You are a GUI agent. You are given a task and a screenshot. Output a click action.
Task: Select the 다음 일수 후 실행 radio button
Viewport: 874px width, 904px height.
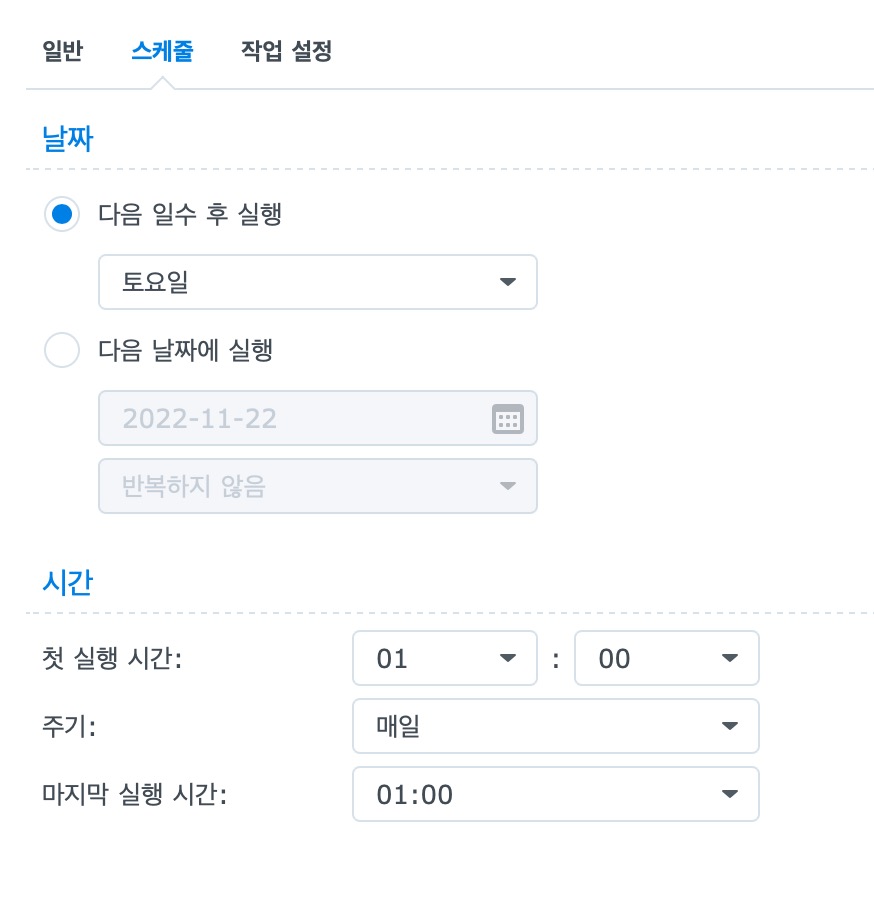pos(62,214)
